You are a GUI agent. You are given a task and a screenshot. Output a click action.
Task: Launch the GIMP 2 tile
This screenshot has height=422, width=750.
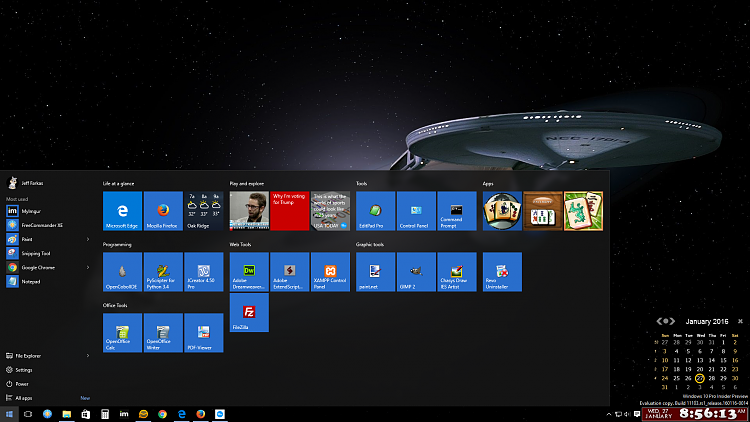[416, 272]
